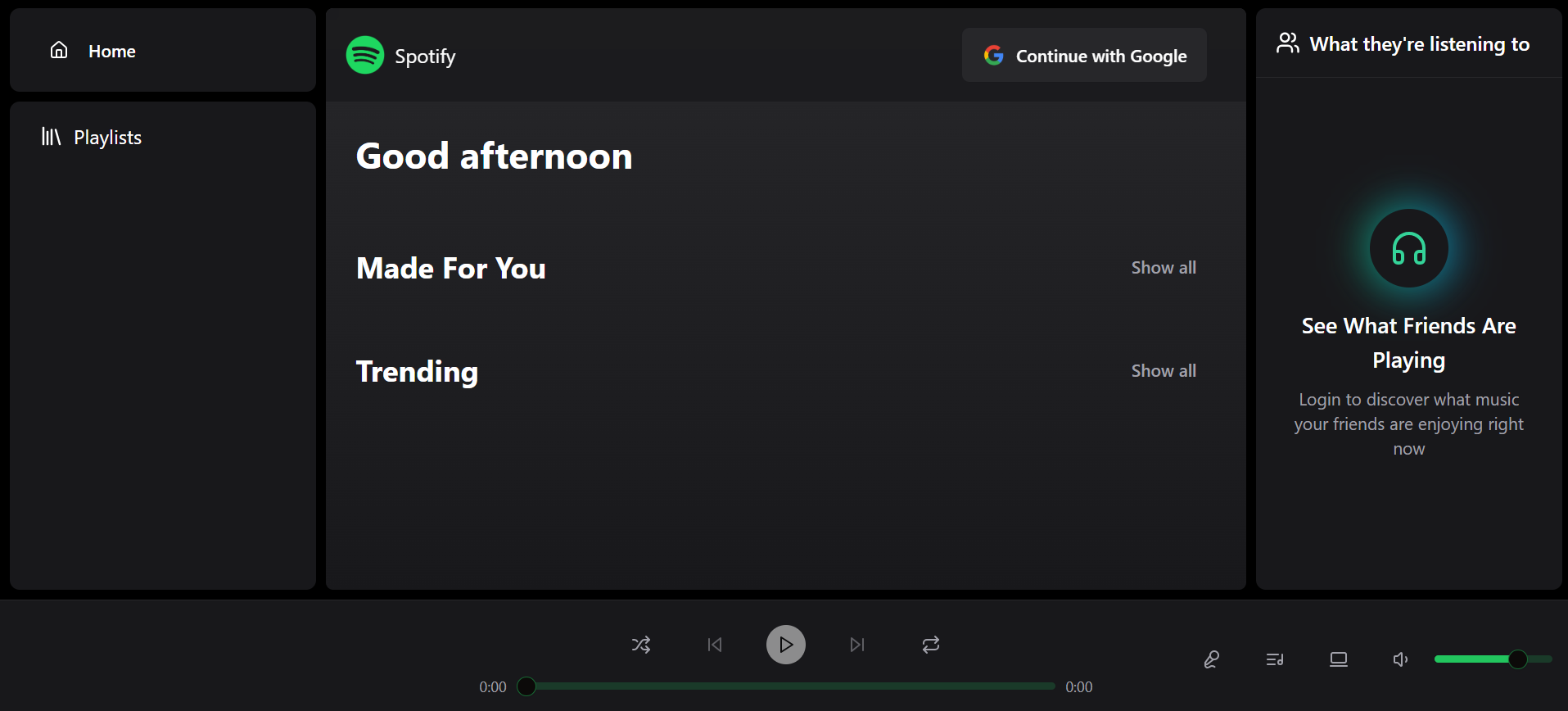
Task: Open the lyrics microphone icon
Action: click(x=1212, y=659)
